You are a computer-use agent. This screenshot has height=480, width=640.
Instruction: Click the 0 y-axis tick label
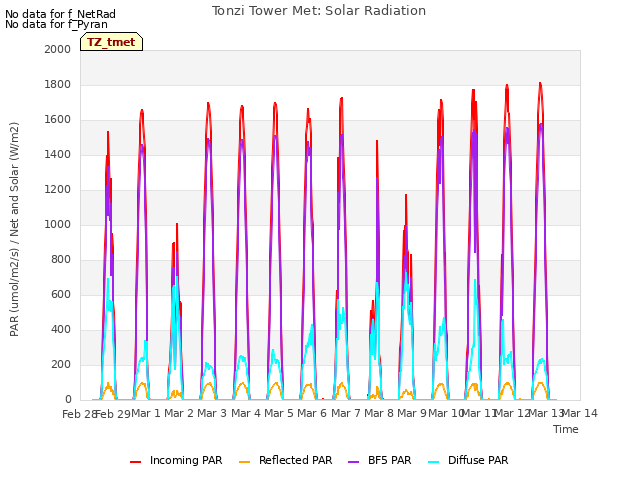click(x=68, y=400)
